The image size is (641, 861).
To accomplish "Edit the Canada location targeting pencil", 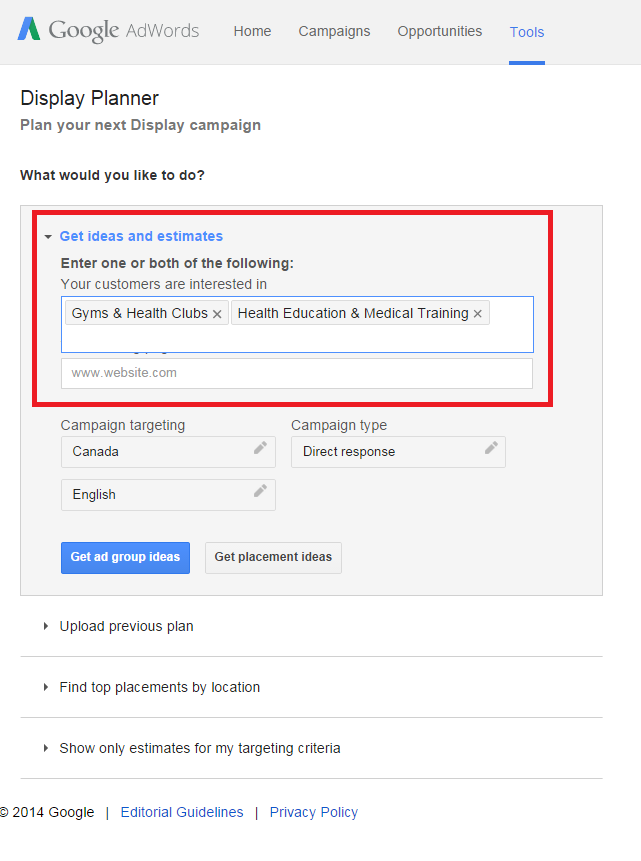I will (260, 448).
